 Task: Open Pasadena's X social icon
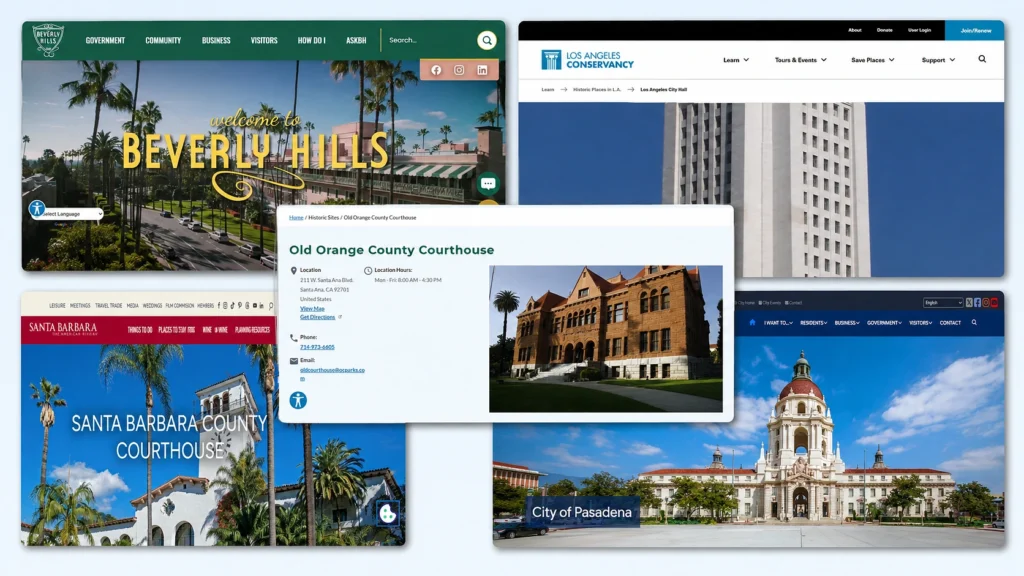(969, 302)
